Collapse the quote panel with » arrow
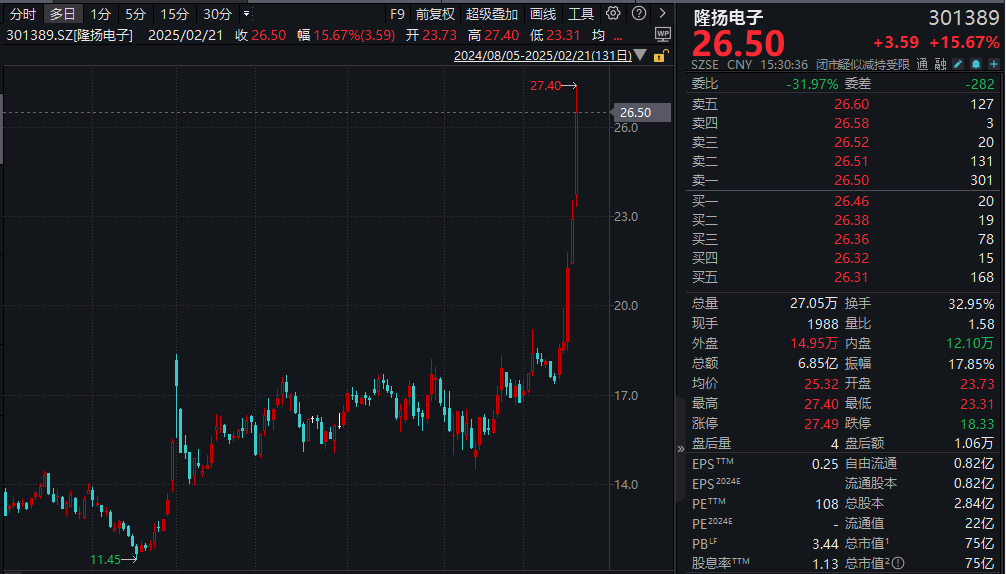The height and width of the screenshot is (574, 1006). pyautogui.click(x=681, y=448)
